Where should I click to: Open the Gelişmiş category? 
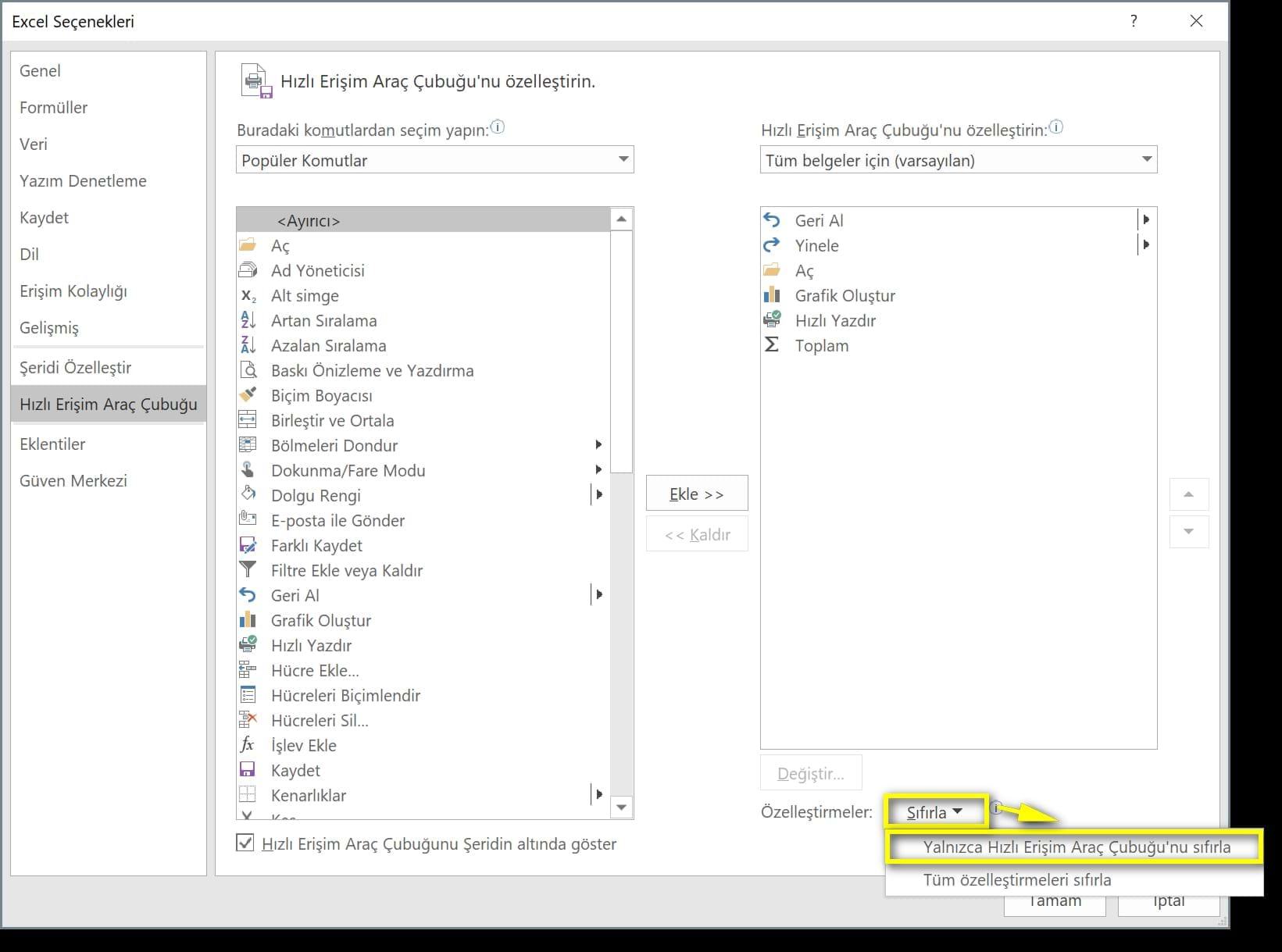(109, 327)
